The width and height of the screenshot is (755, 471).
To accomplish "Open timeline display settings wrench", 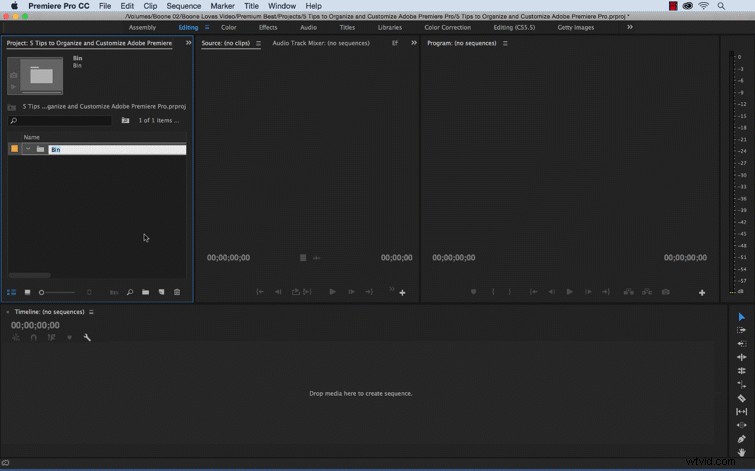I will [x=87, y=338].
